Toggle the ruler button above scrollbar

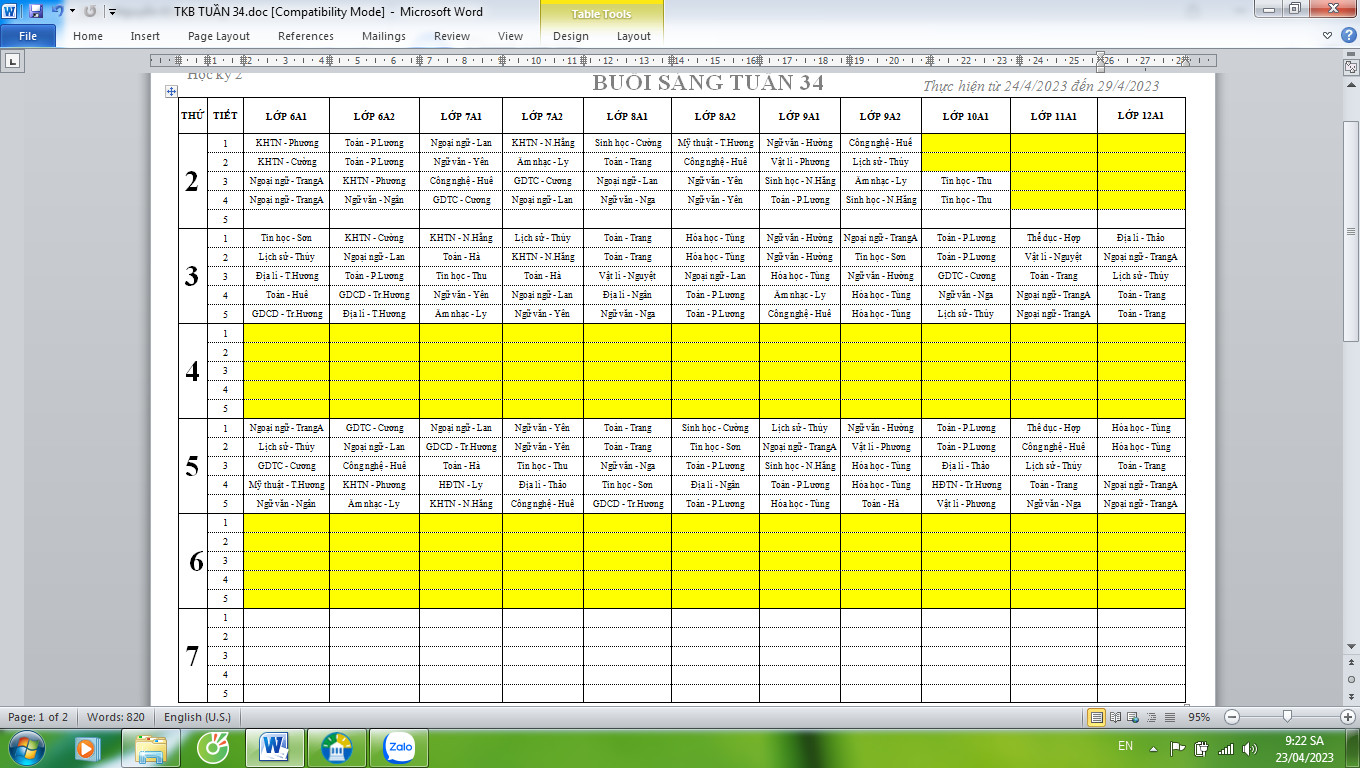[x=1349, y=66]
